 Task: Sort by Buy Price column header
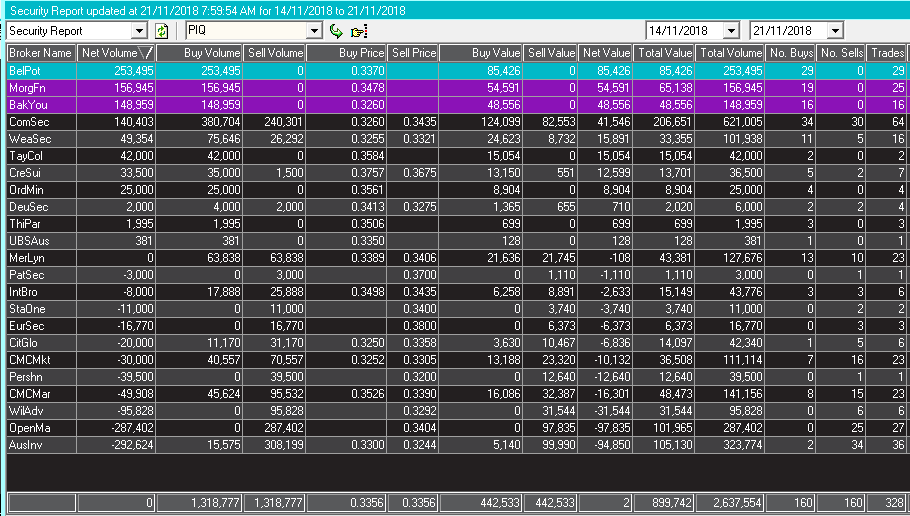346,53
